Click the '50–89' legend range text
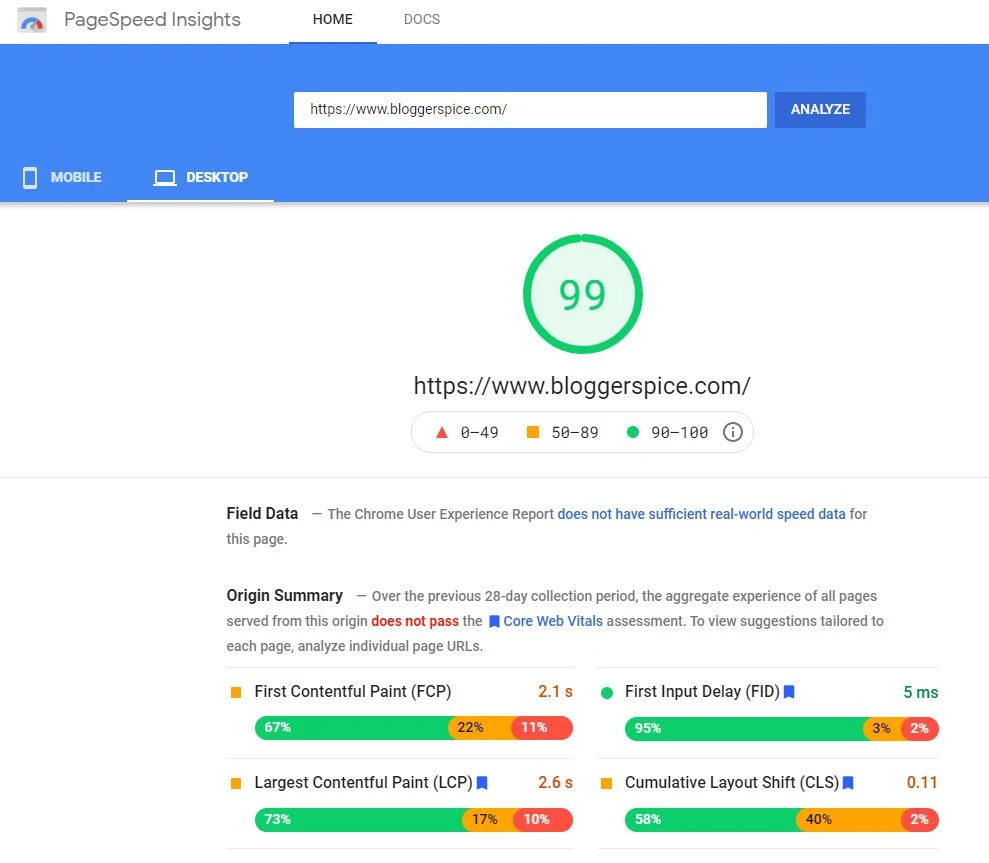 click(575, 433)
